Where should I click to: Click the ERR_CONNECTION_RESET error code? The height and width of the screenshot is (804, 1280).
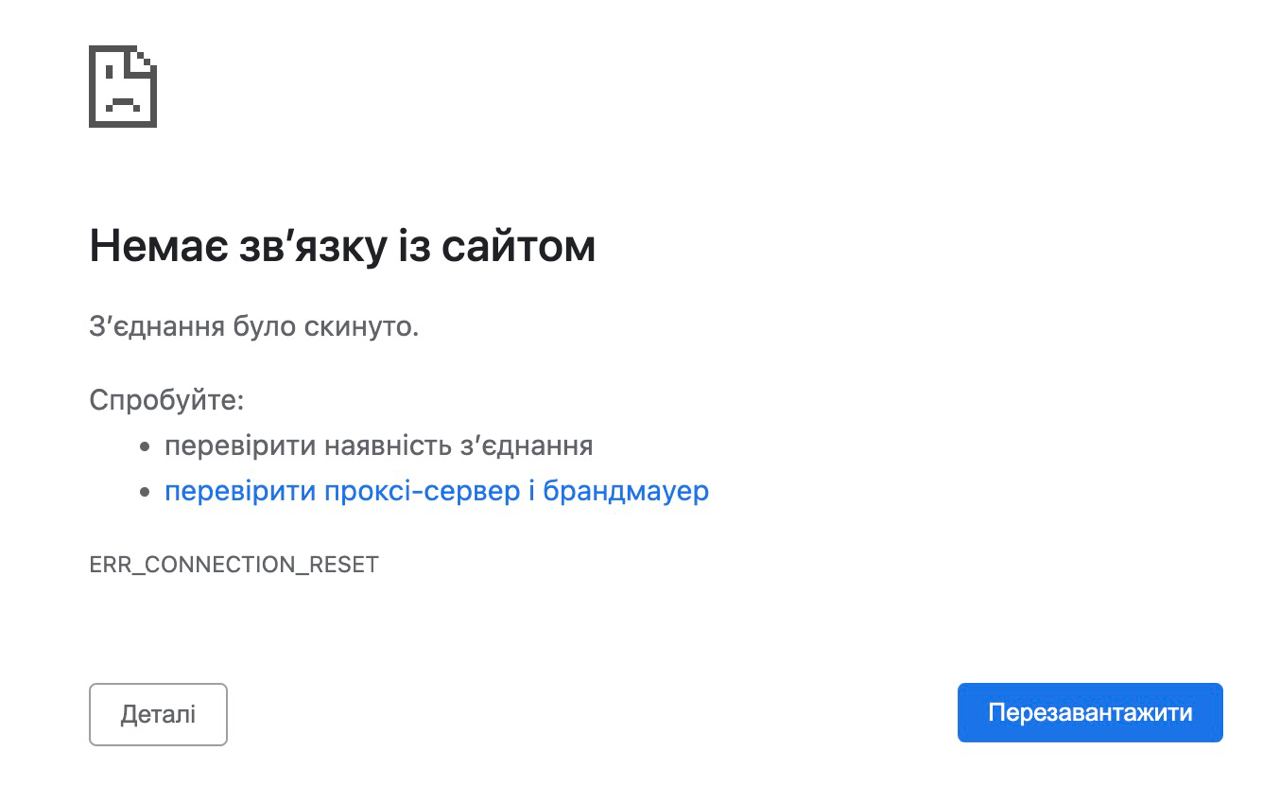click(x=234, y=565)
